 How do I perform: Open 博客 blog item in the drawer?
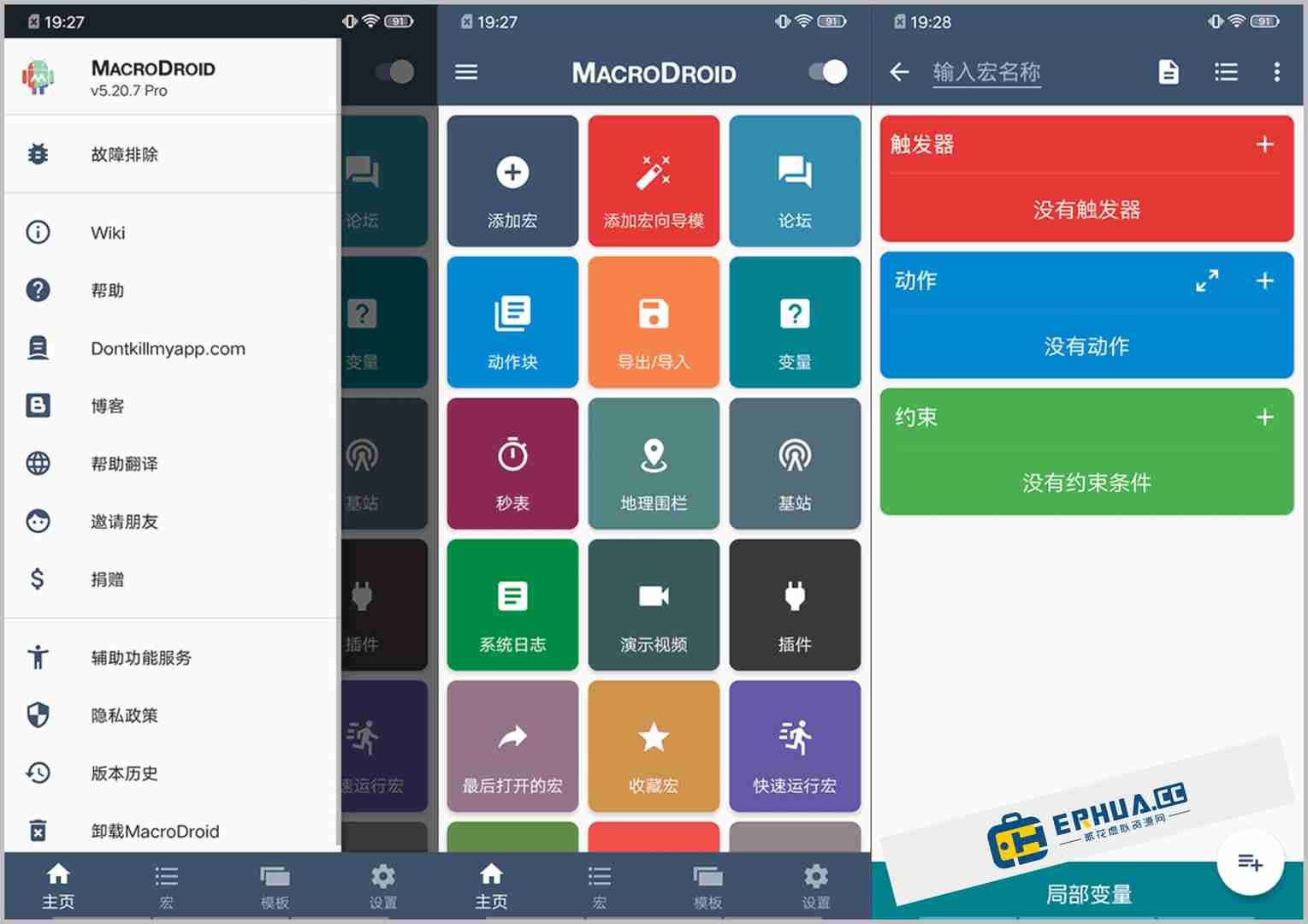pyautogui.click(x=171, y=406)
